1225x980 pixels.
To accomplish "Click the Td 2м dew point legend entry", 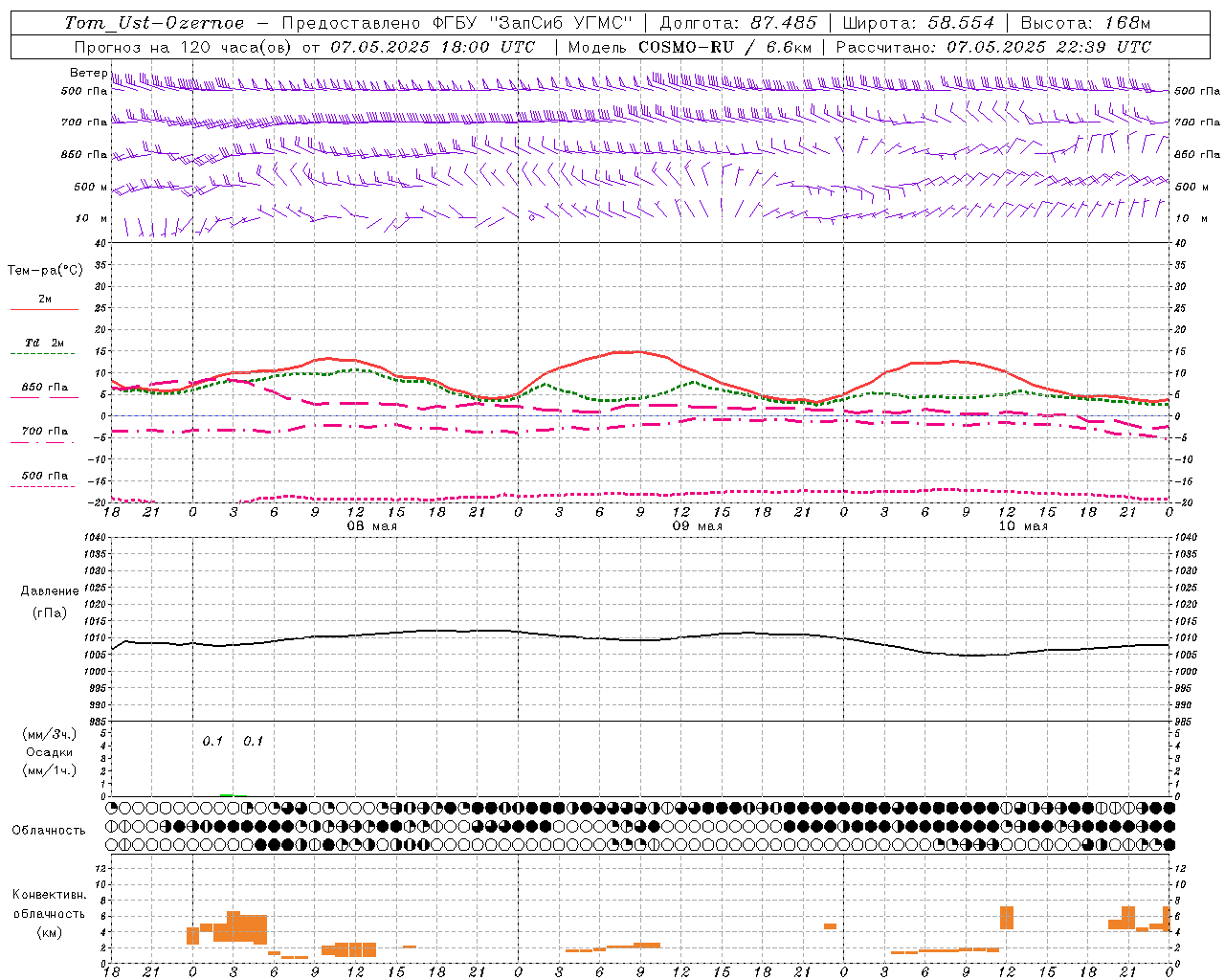I will pos(45,343).
